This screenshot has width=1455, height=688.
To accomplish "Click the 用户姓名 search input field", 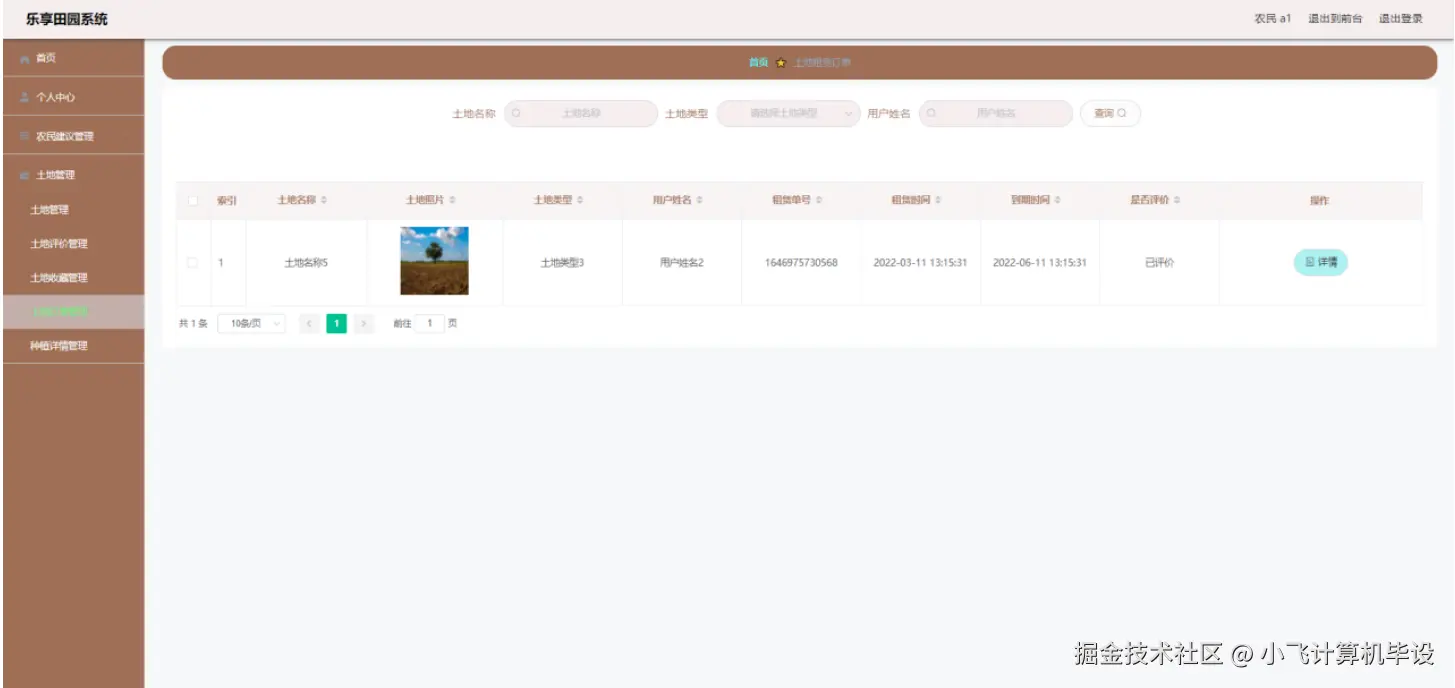I will click(996, 113).
